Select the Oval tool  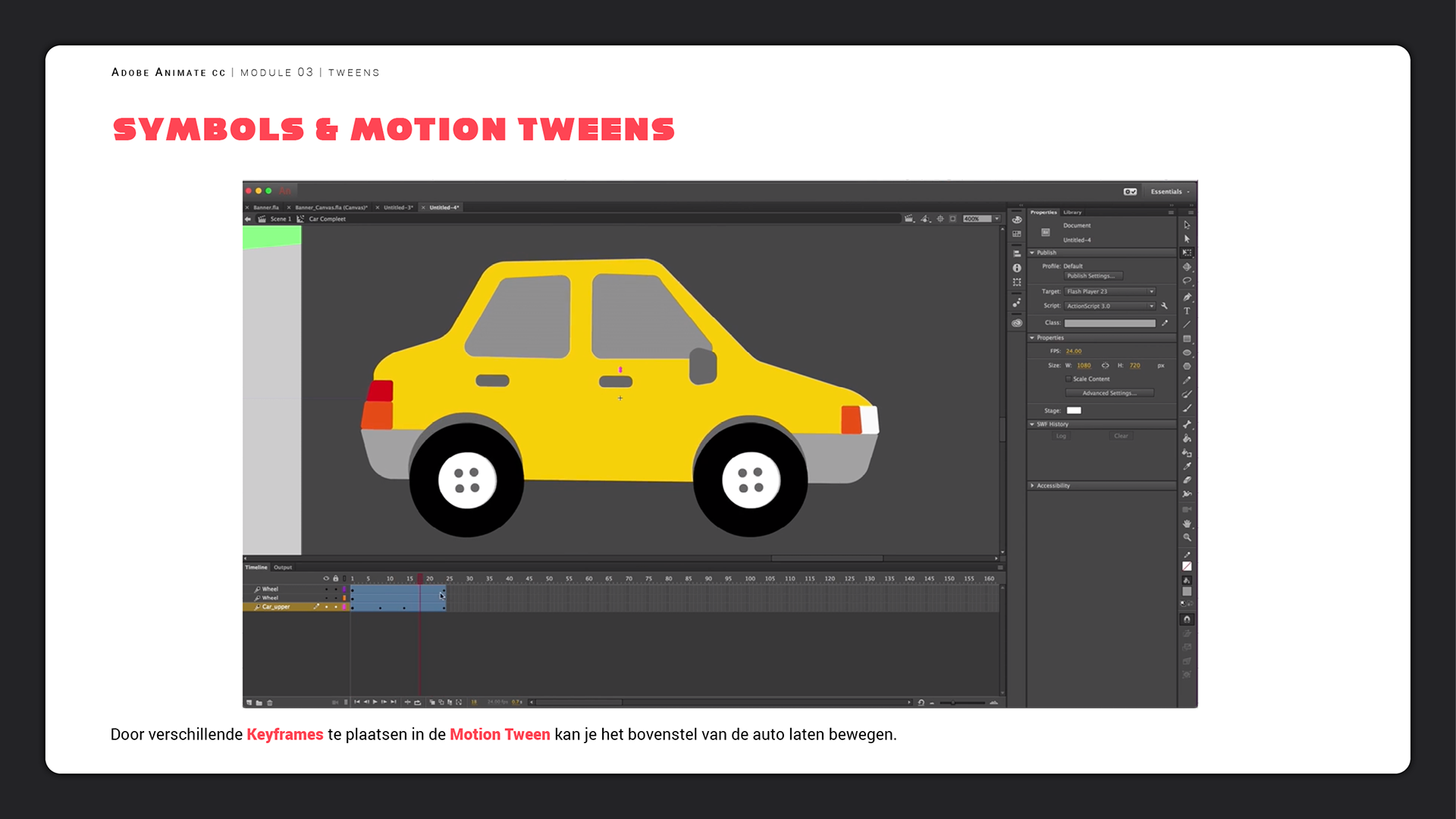click(x=1187, y=353)
